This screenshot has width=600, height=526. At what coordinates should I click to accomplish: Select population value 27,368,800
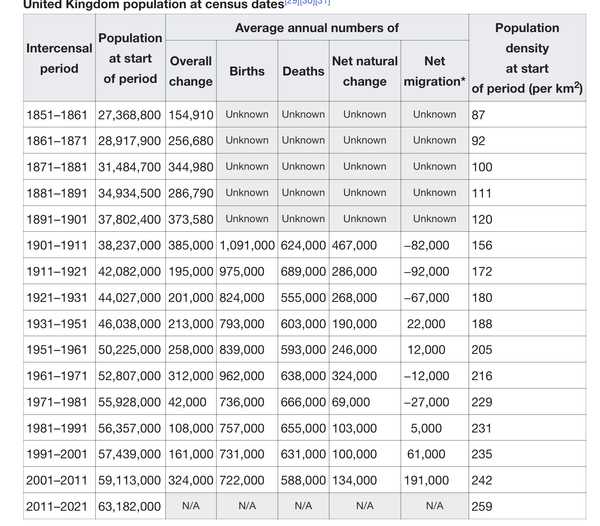click(129, 115)
